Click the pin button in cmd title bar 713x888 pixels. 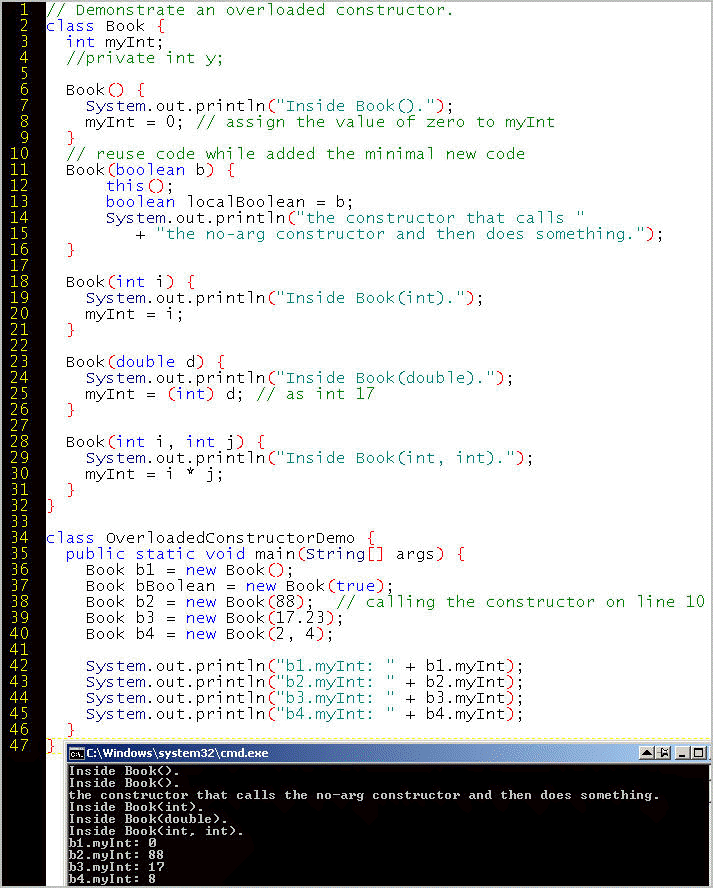(664, 753)
